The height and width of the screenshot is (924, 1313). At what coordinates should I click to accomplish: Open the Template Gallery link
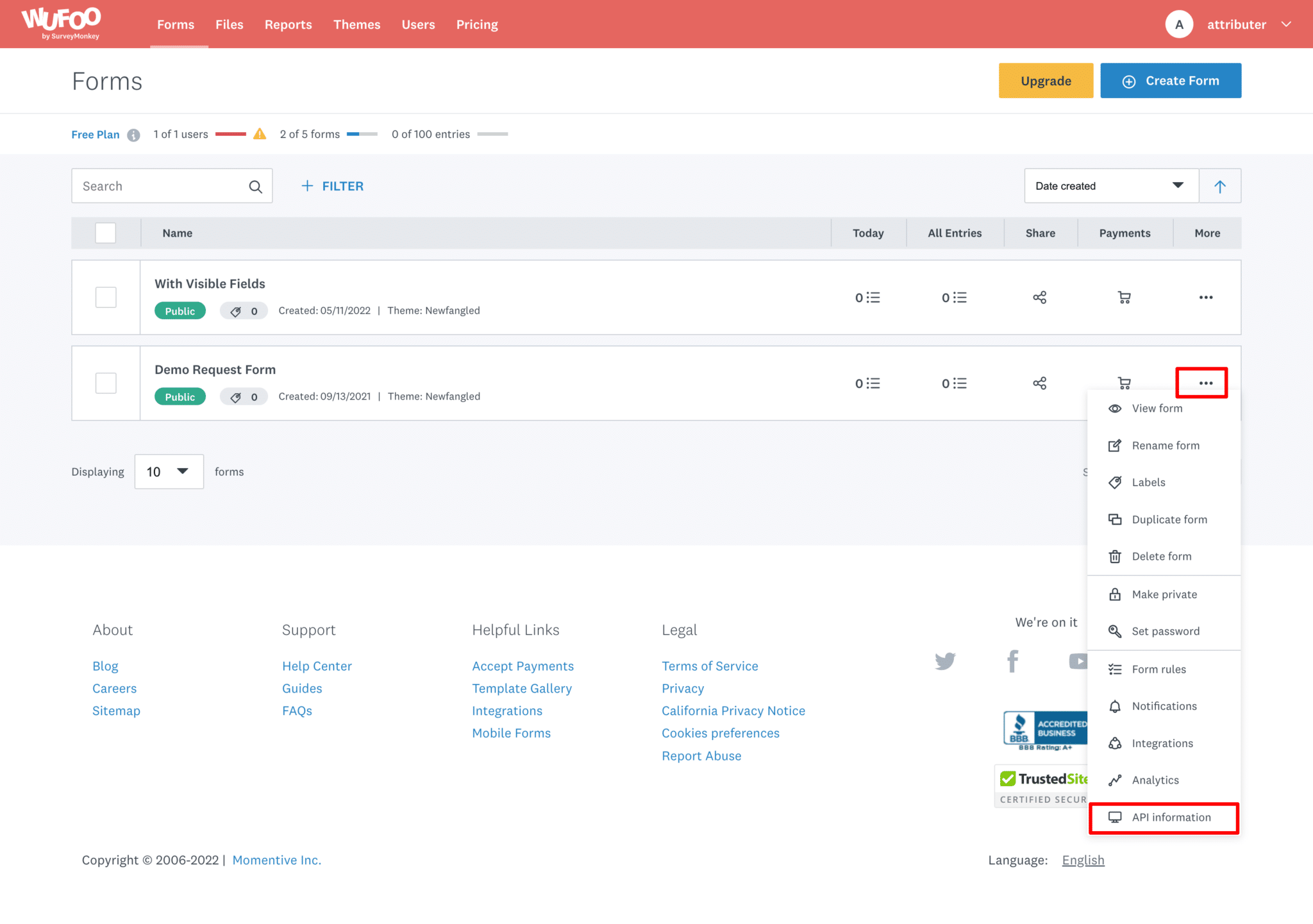pyautogui.click(x=522, y=688)
